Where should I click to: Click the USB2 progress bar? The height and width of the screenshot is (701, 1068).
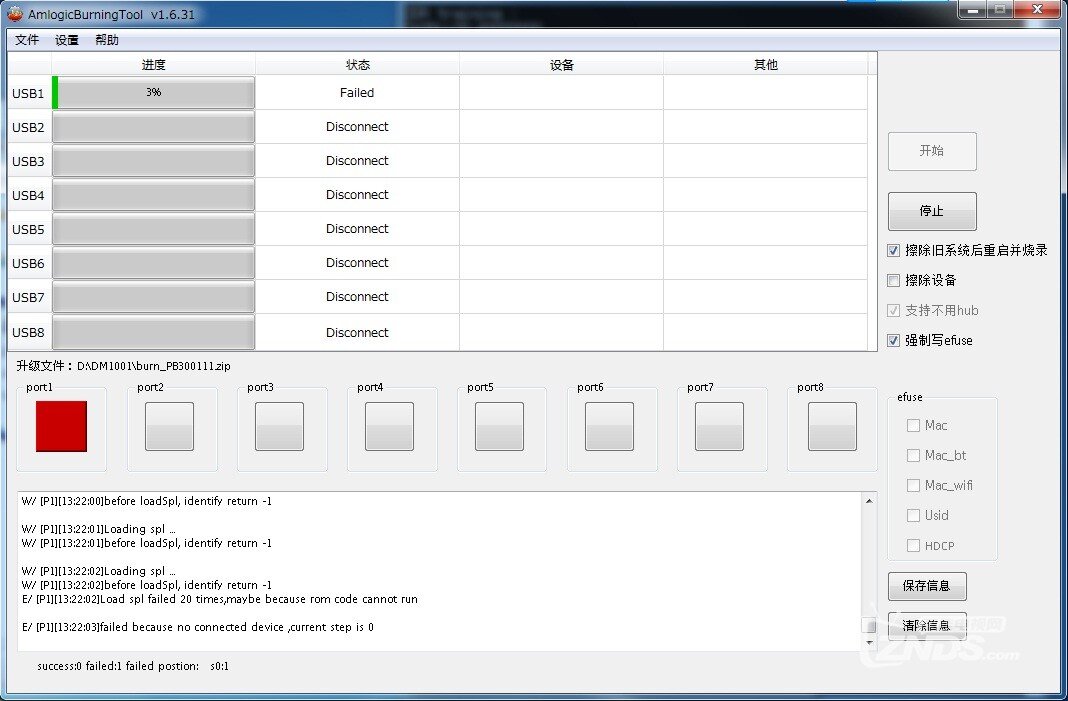pos(153,127)
